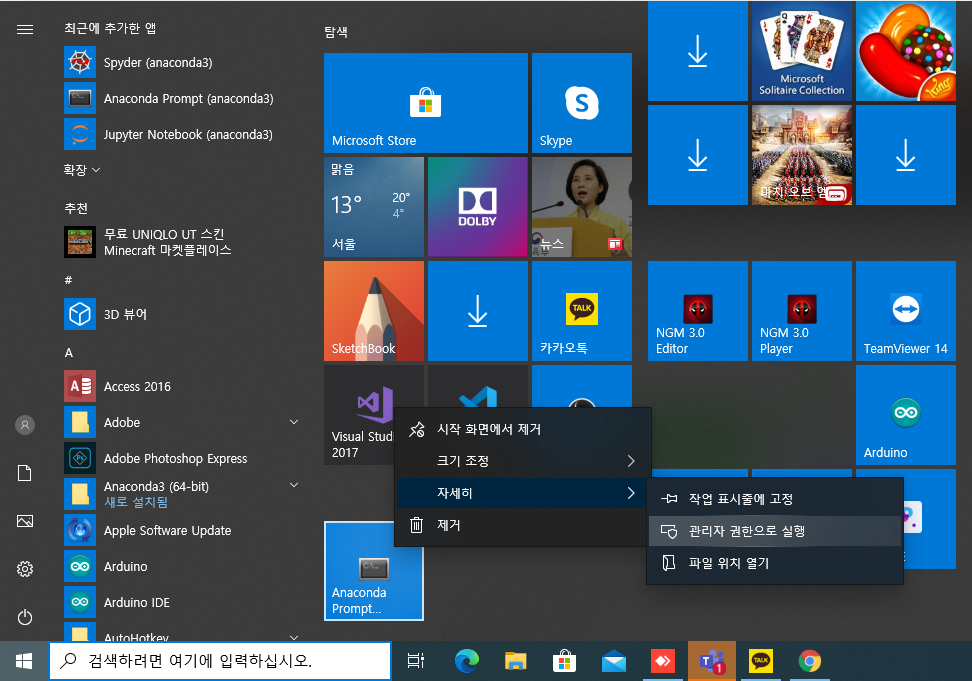Expand the AutoHotkey folder chevron

tap(294, 637)
